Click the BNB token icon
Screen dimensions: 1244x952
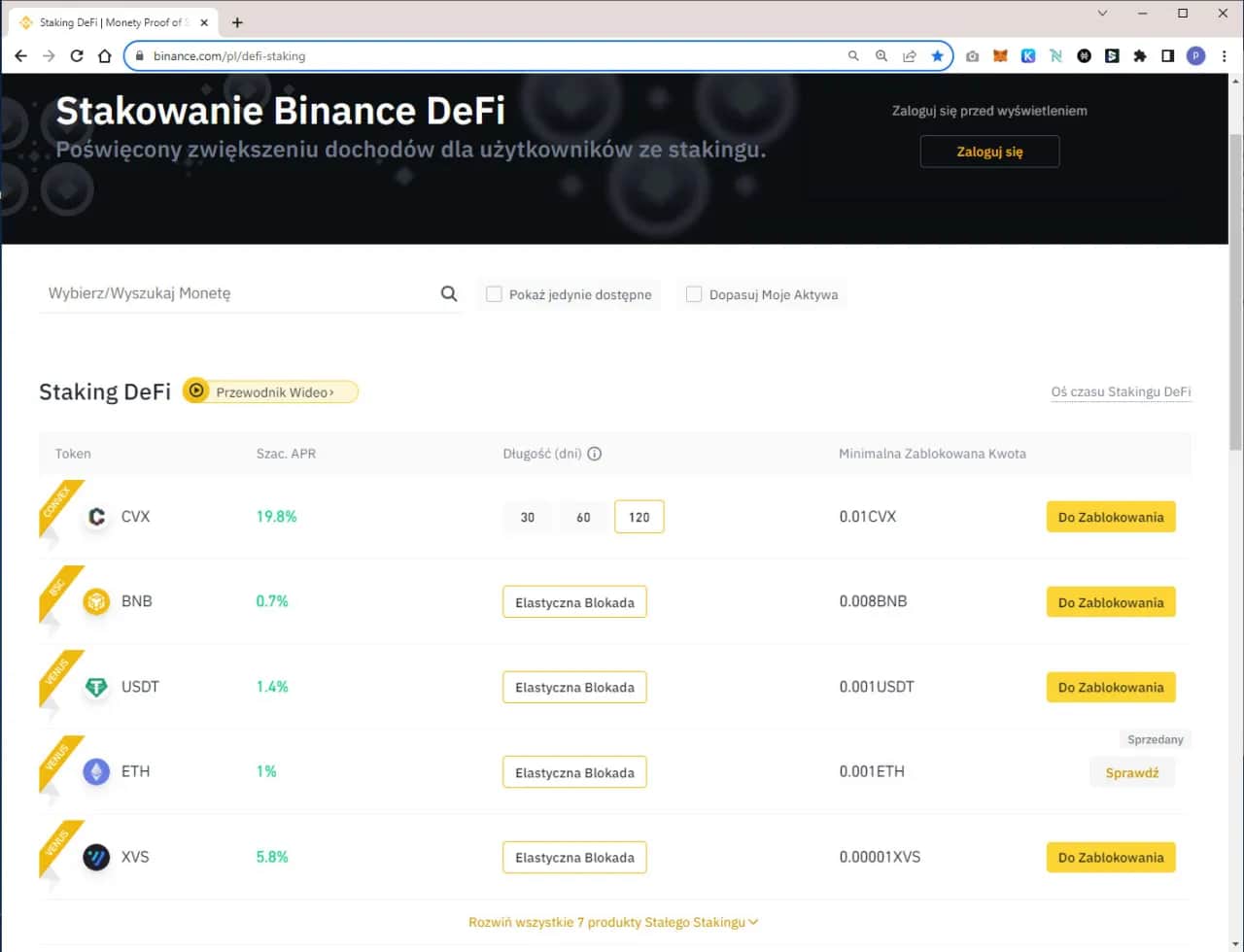coord(95,601)
